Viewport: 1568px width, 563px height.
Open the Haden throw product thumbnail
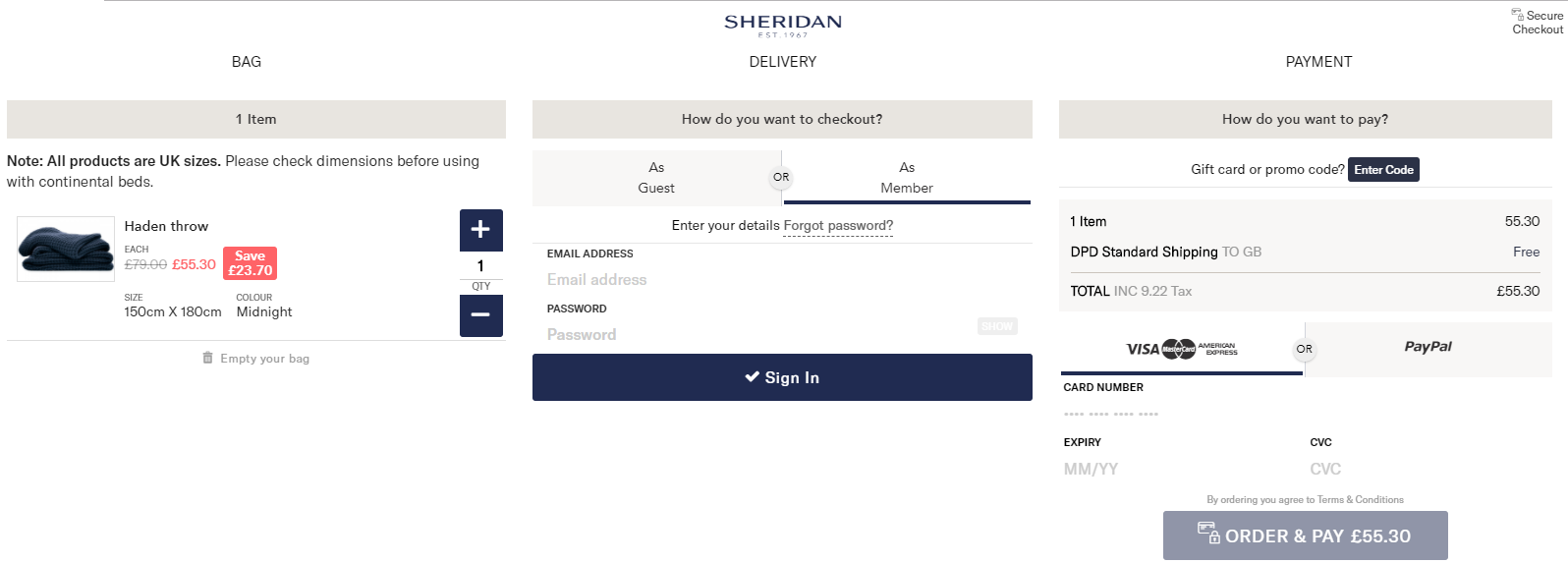[66, 250]
